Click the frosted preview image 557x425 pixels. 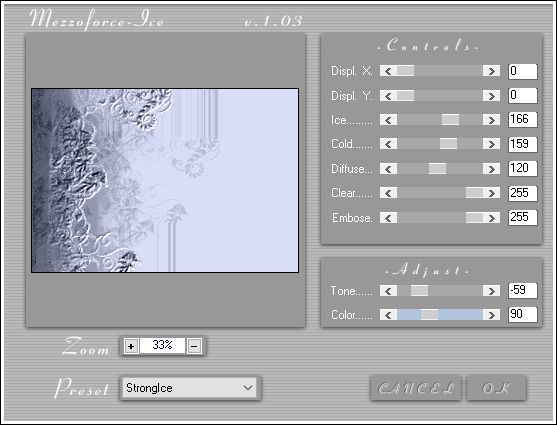coord(165,181)
